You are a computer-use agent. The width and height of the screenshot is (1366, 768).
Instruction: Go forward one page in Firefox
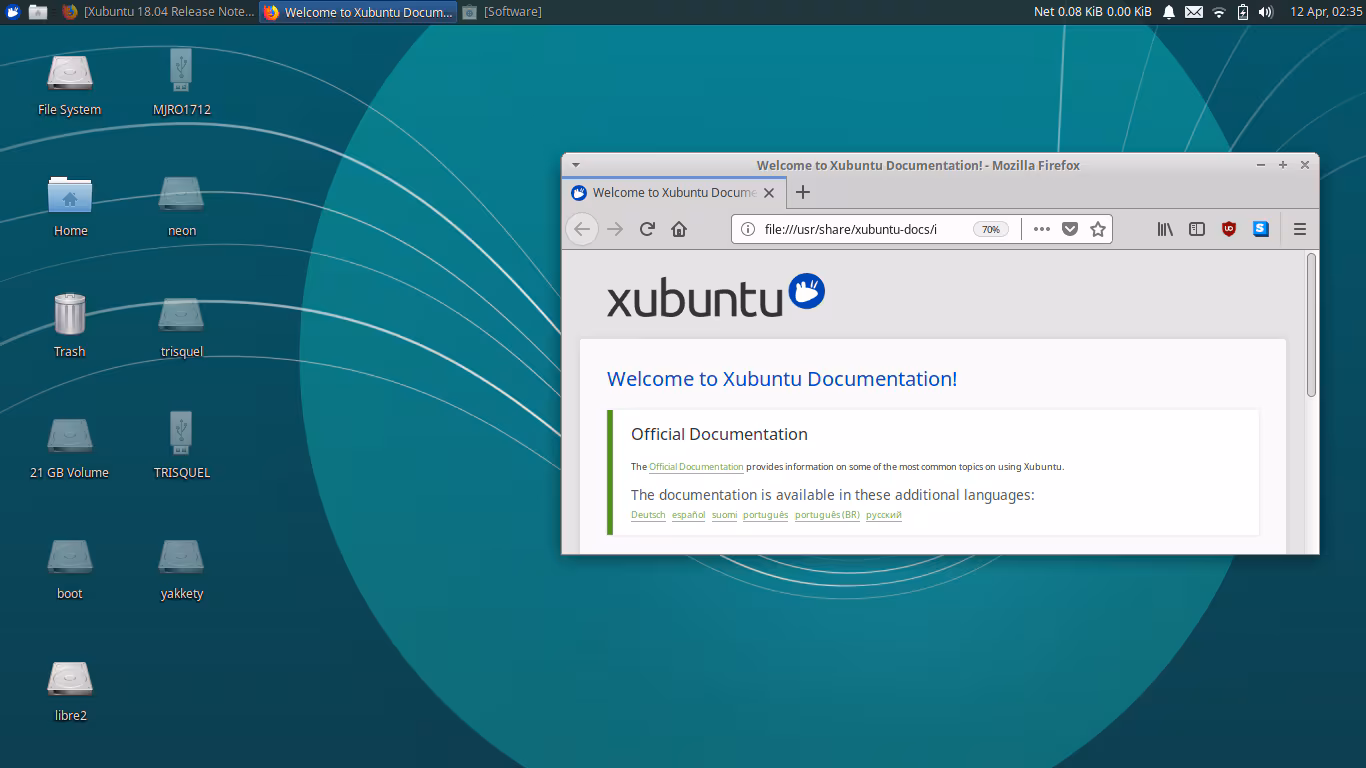click(615, 229)
